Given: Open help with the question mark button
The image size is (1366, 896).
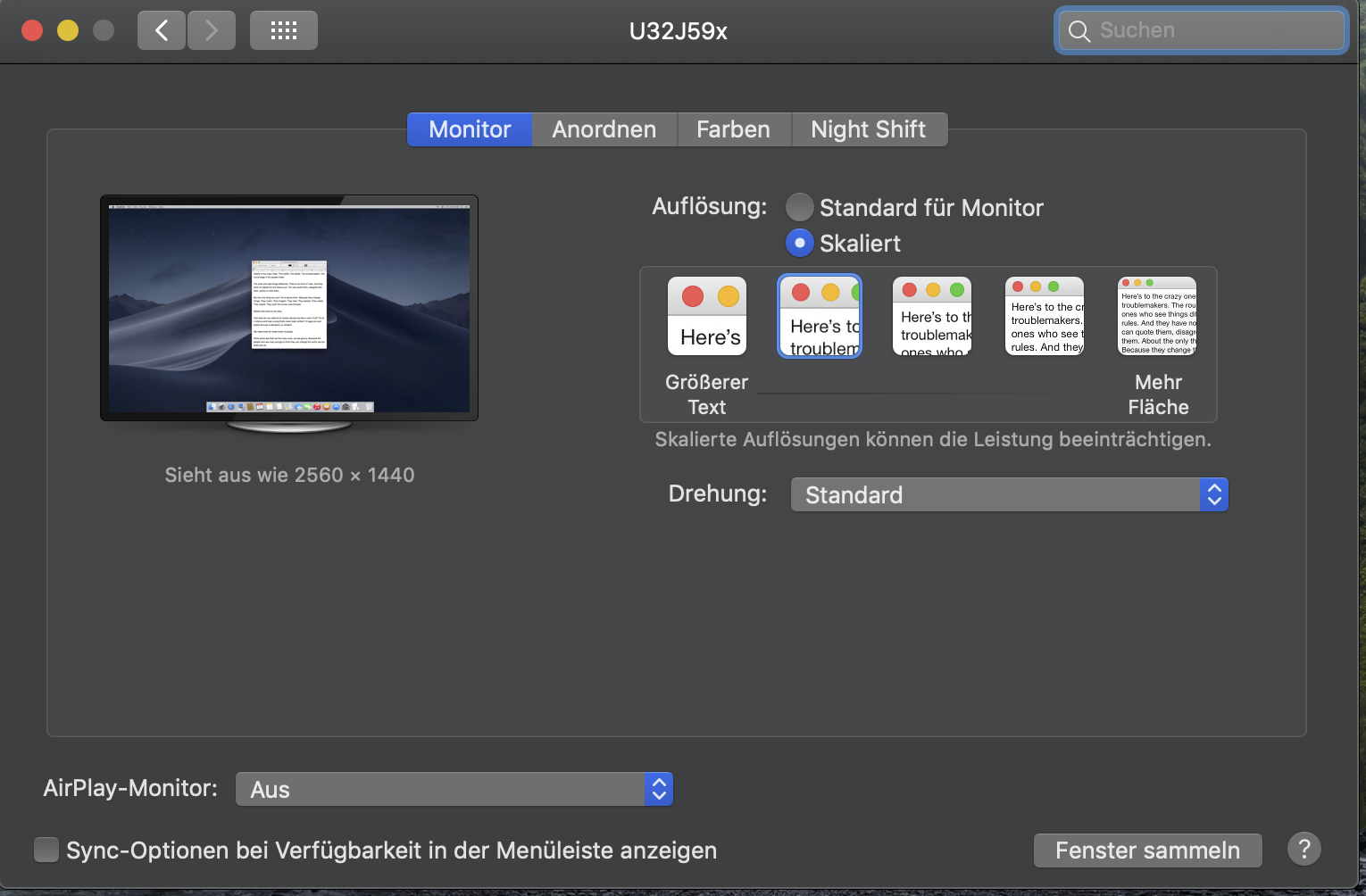Looking at the screenshot, I should tap(1304, 849).
